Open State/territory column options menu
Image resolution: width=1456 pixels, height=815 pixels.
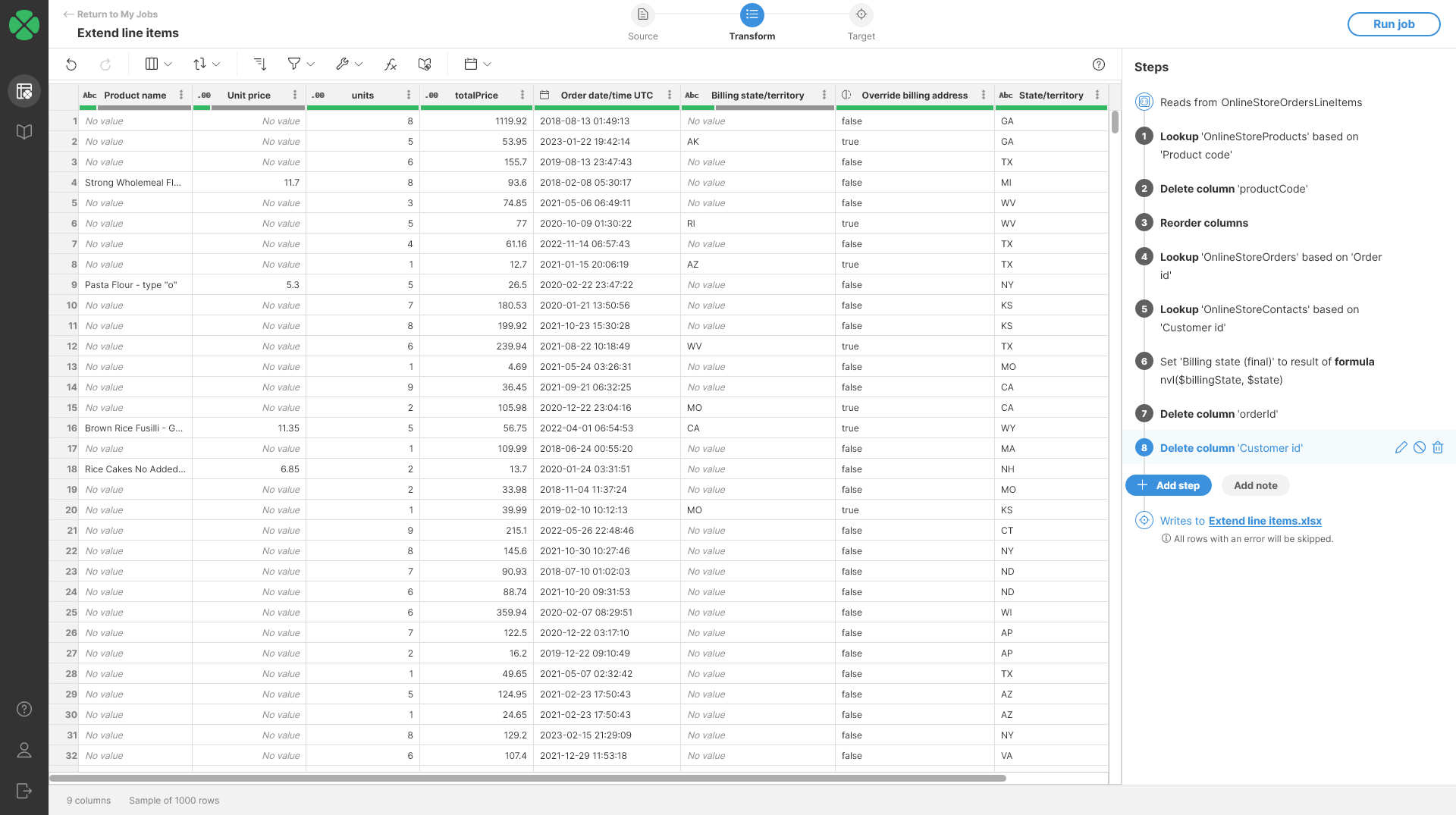coord(1097,95)
